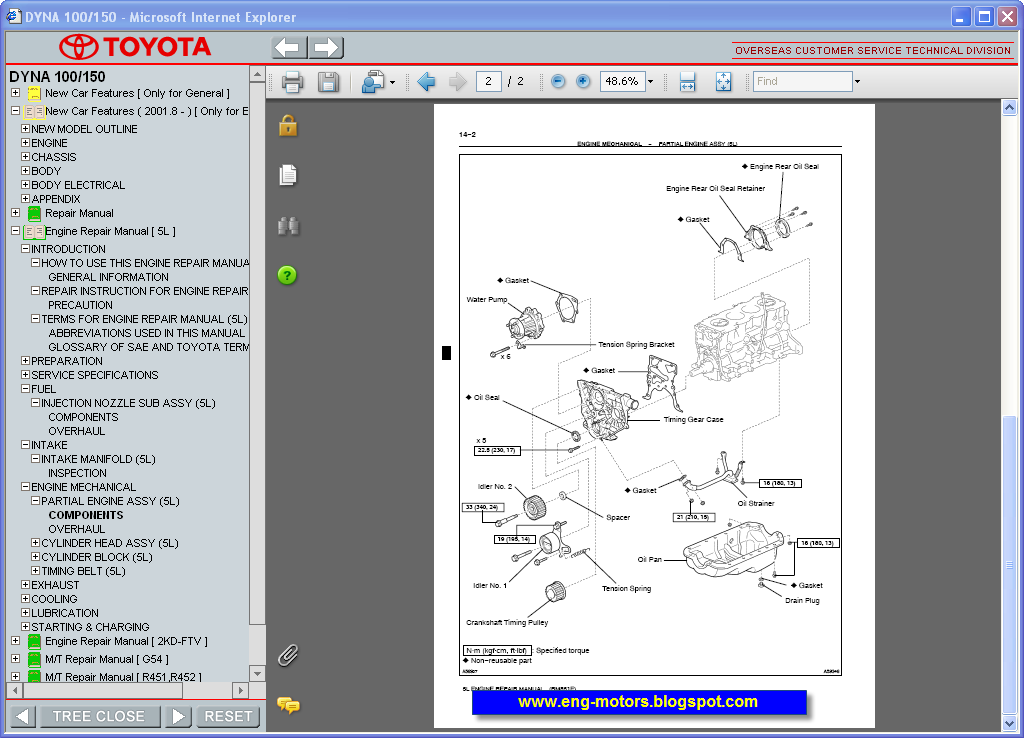The height and width of the screenshot is (738, 1024).
Task: Click the bookmark marker beside page
Action: (x=447, y=353)
